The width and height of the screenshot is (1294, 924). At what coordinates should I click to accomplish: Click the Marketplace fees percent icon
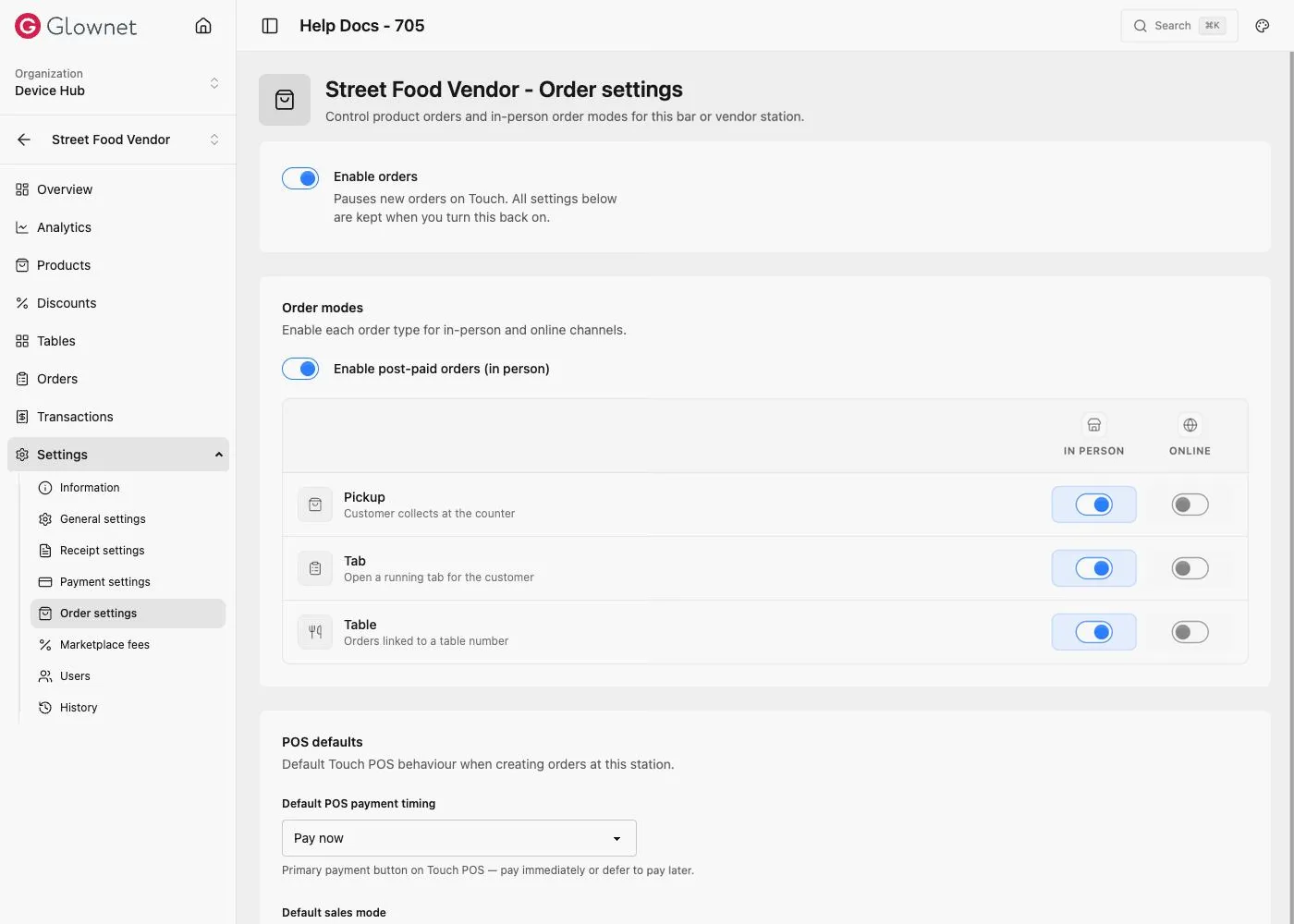point(45,645)
